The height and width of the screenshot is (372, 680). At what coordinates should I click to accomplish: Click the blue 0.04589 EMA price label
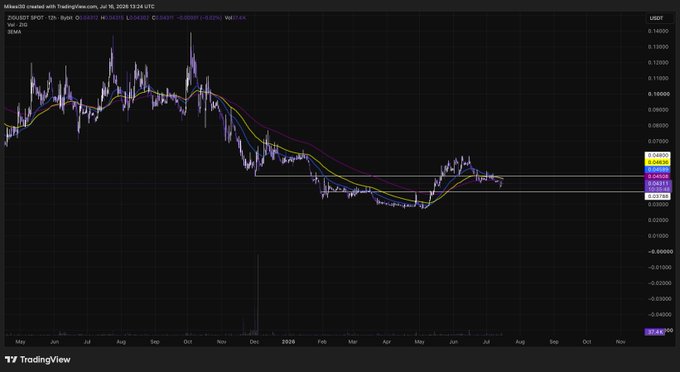coord(657,169)
